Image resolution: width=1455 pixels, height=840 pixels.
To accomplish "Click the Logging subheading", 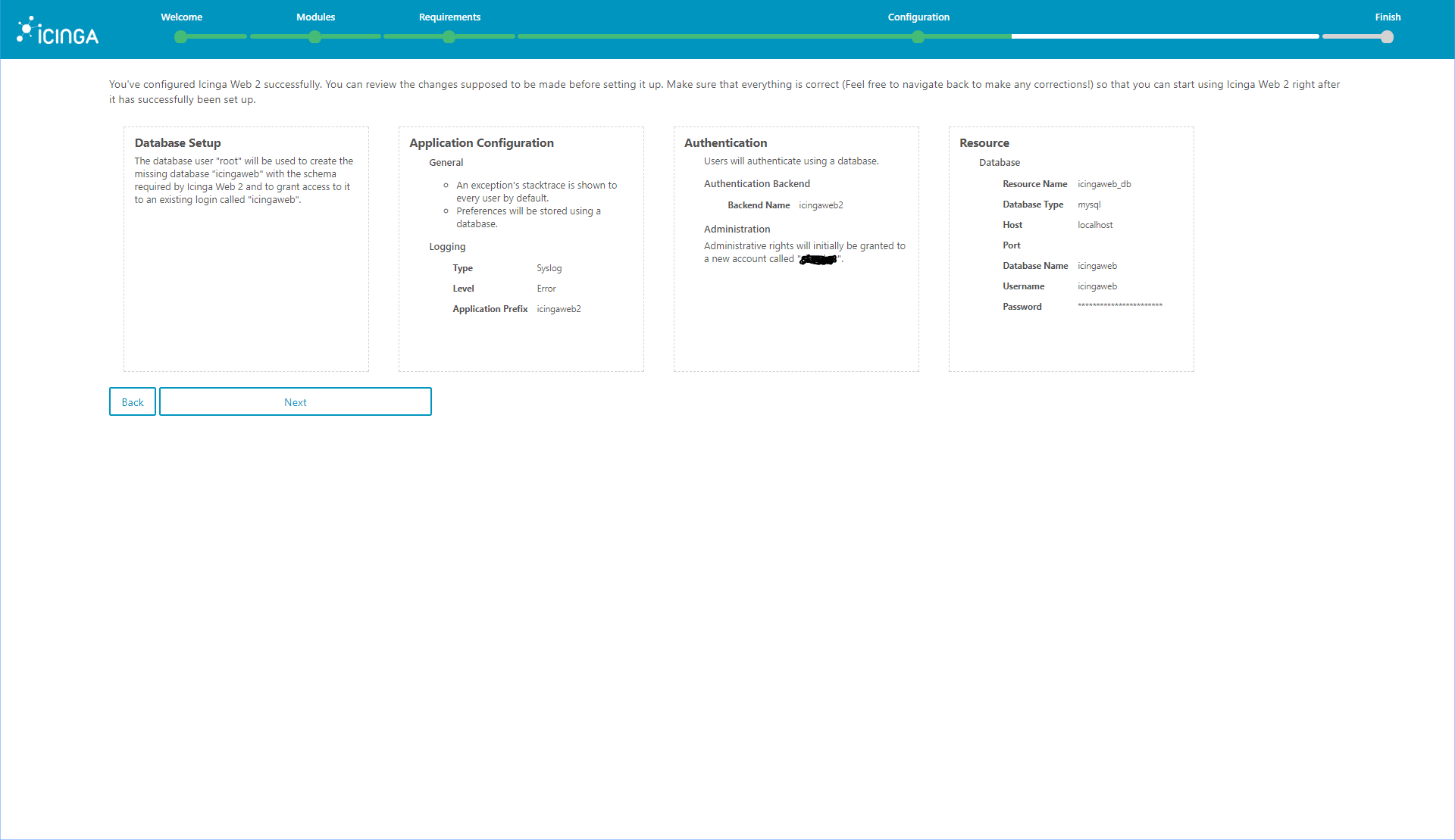I will coord(447,246).
